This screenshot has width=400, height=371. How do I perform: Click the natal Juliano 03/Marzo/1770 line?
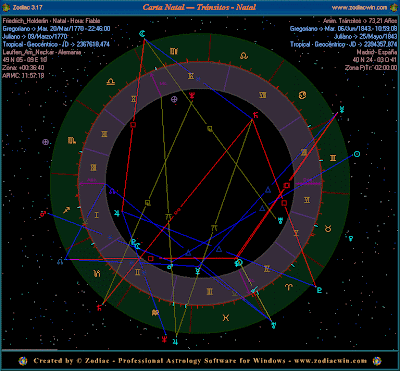click(x=35, y=36)
